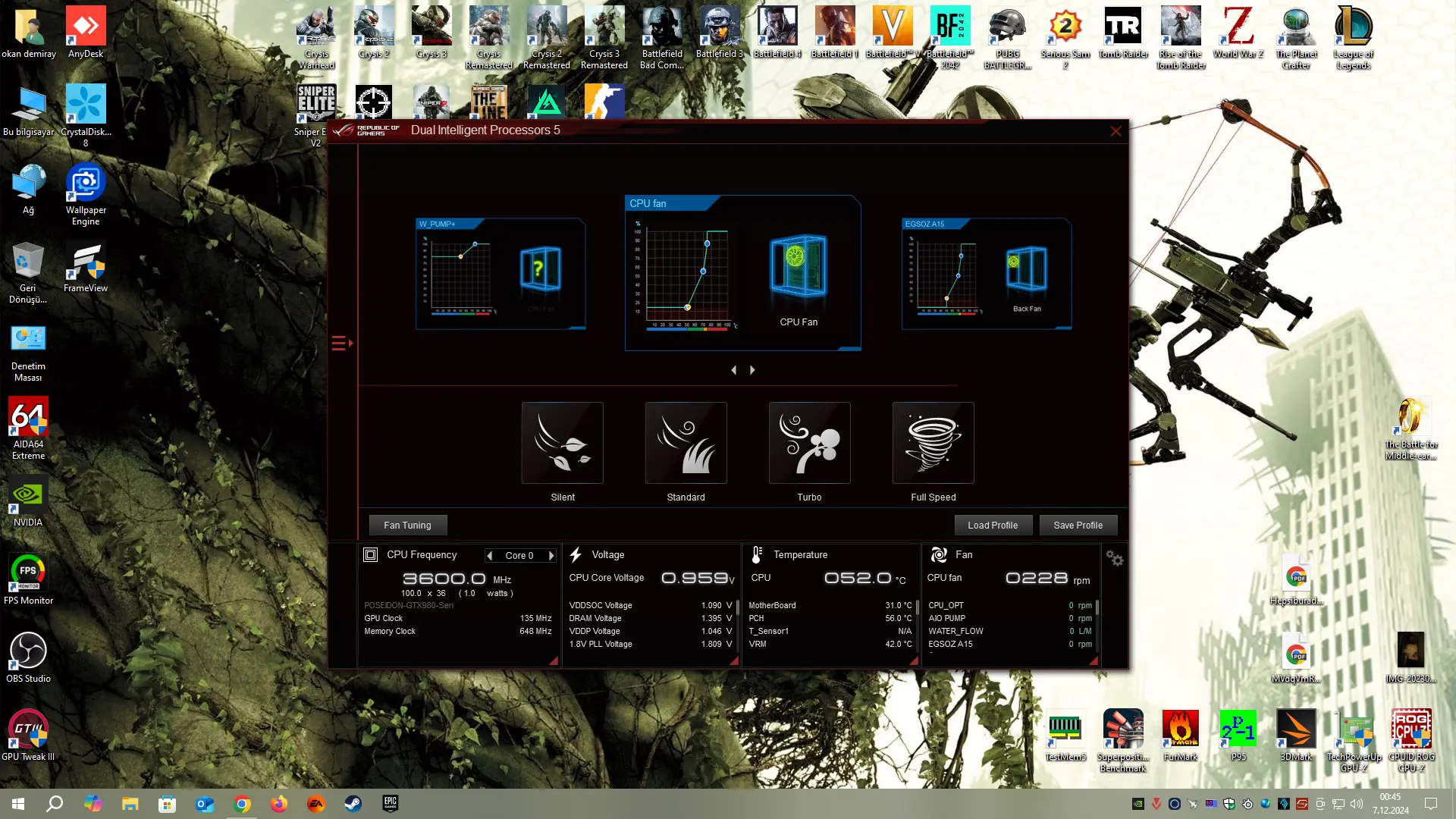Expand Temperature panel corner triangle

click(x=914, y=661)
